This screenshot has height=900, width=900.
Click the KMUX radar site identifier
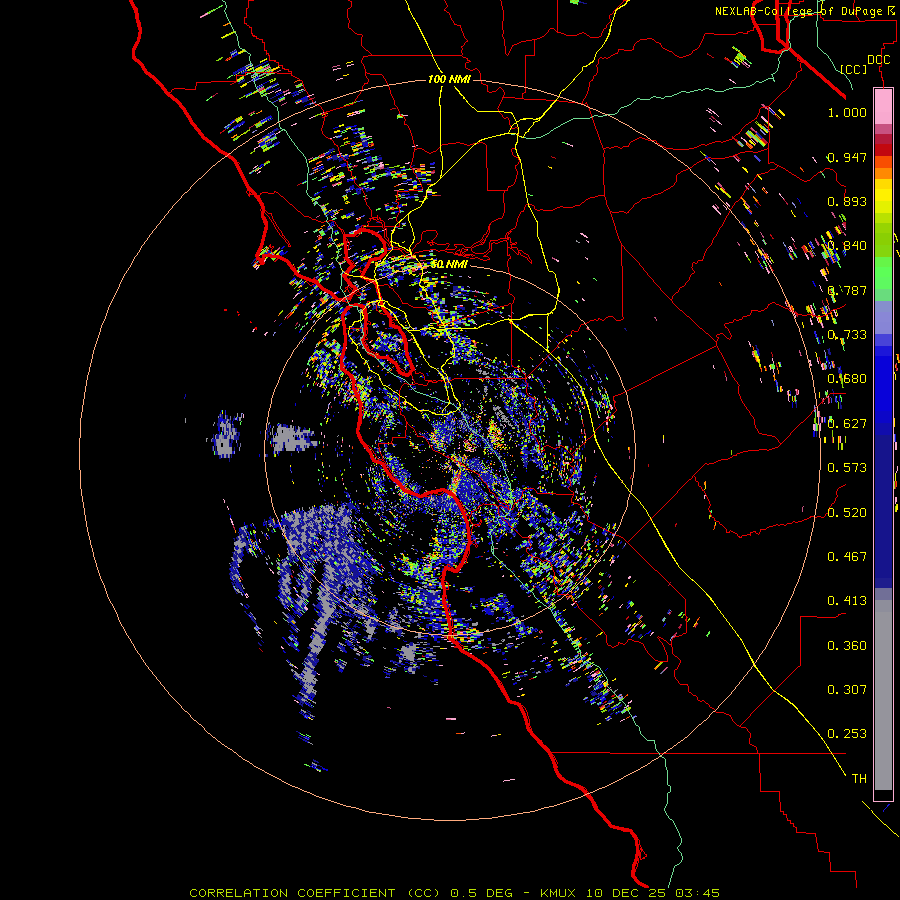point(558,893)
